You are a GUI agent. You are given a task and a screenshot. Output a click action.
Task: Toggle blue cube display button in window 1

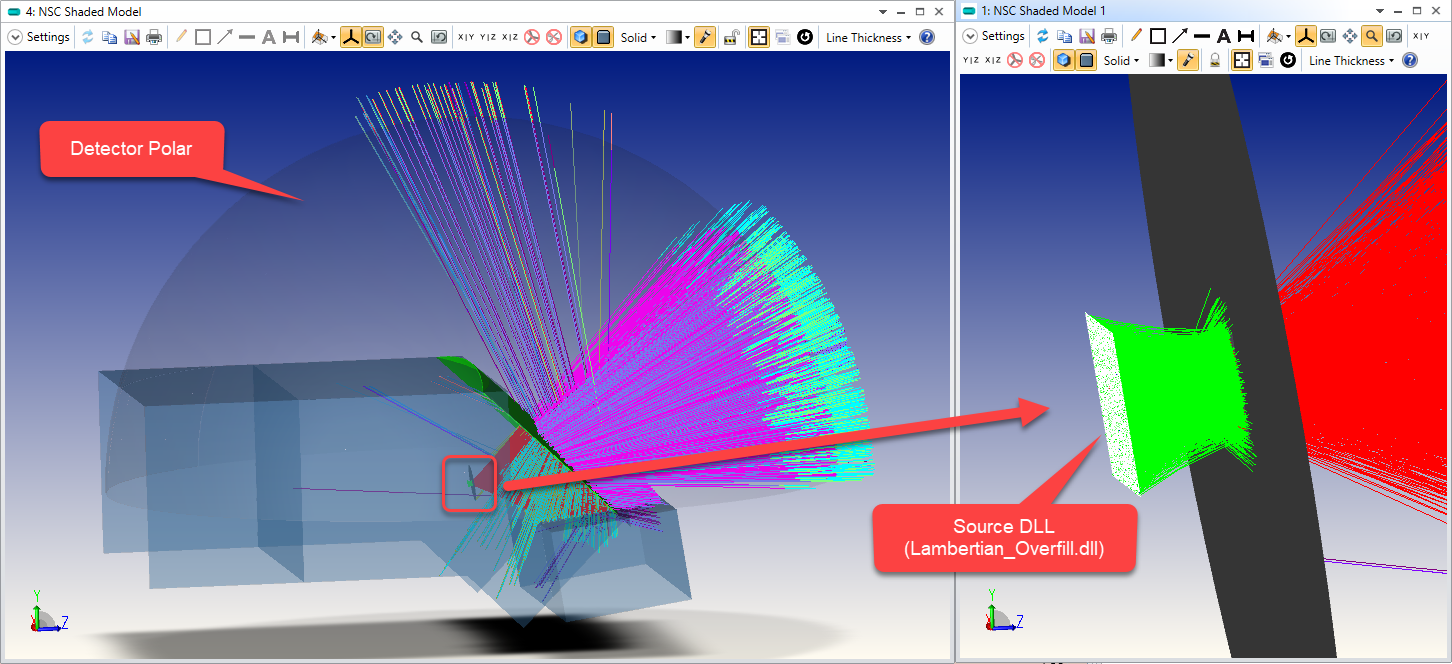1064,60
